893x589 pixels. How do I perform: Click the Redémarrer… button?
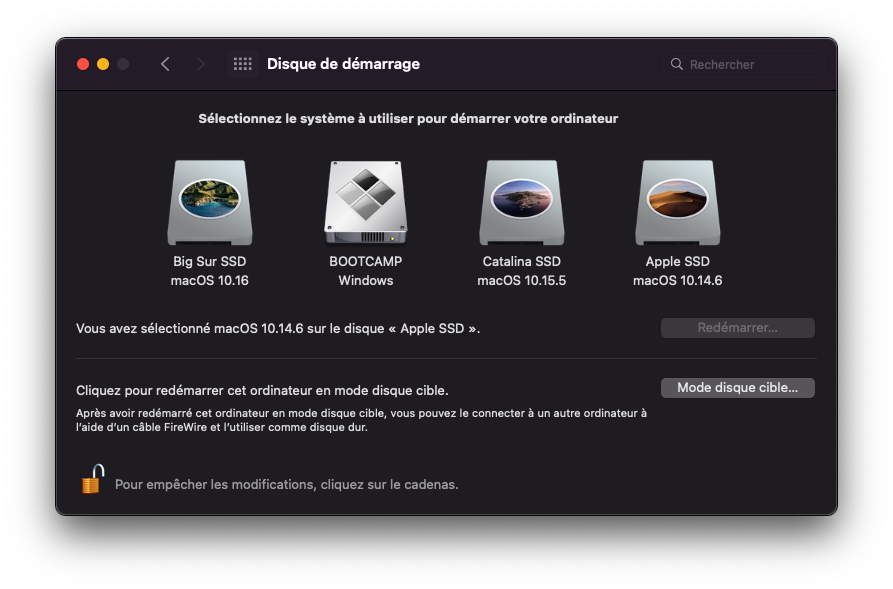point(738,328)
